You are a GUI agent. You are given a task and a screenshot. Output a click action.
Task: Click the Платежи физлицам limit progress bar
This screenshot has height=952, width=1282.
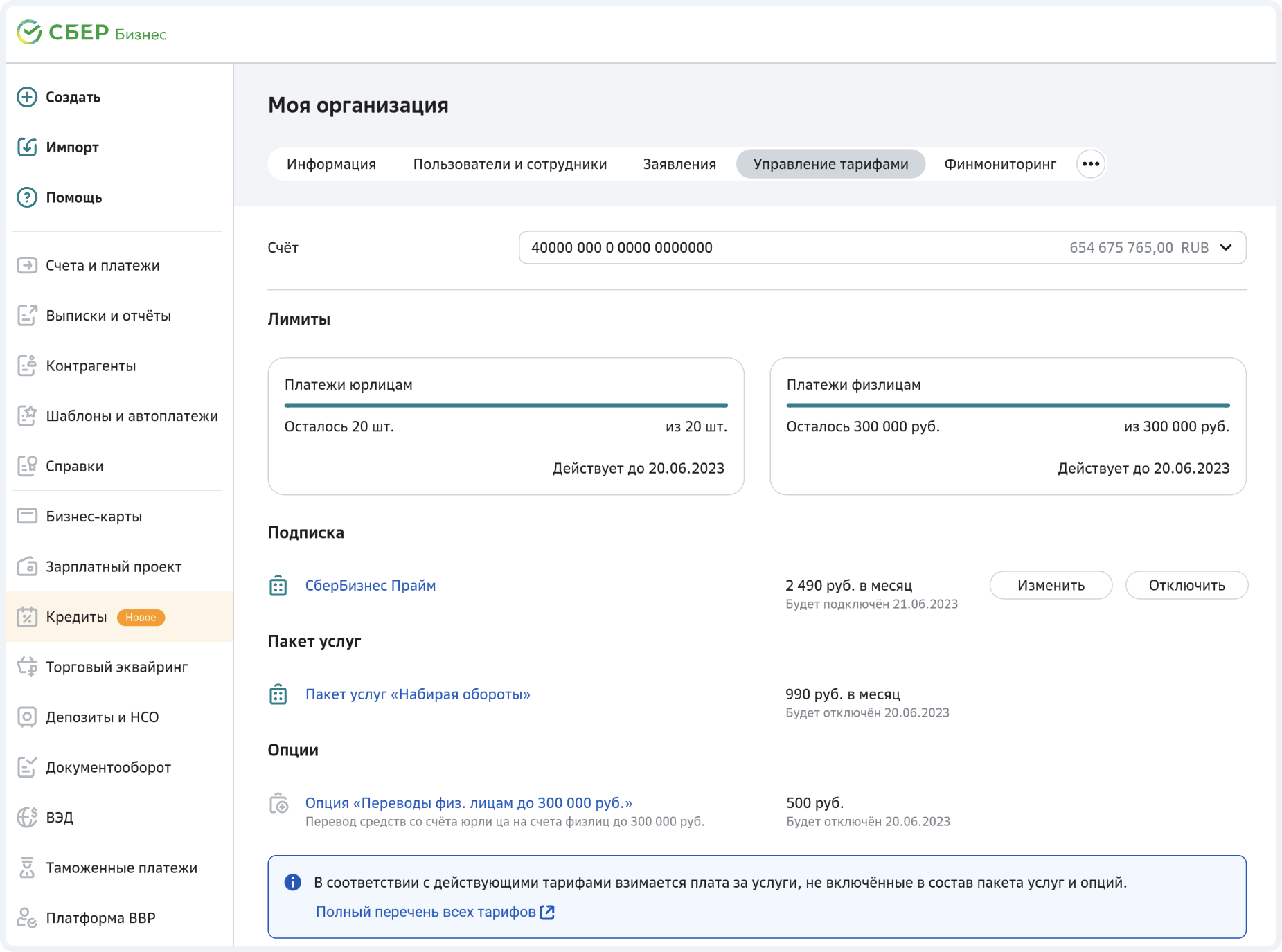(1008, 405)
